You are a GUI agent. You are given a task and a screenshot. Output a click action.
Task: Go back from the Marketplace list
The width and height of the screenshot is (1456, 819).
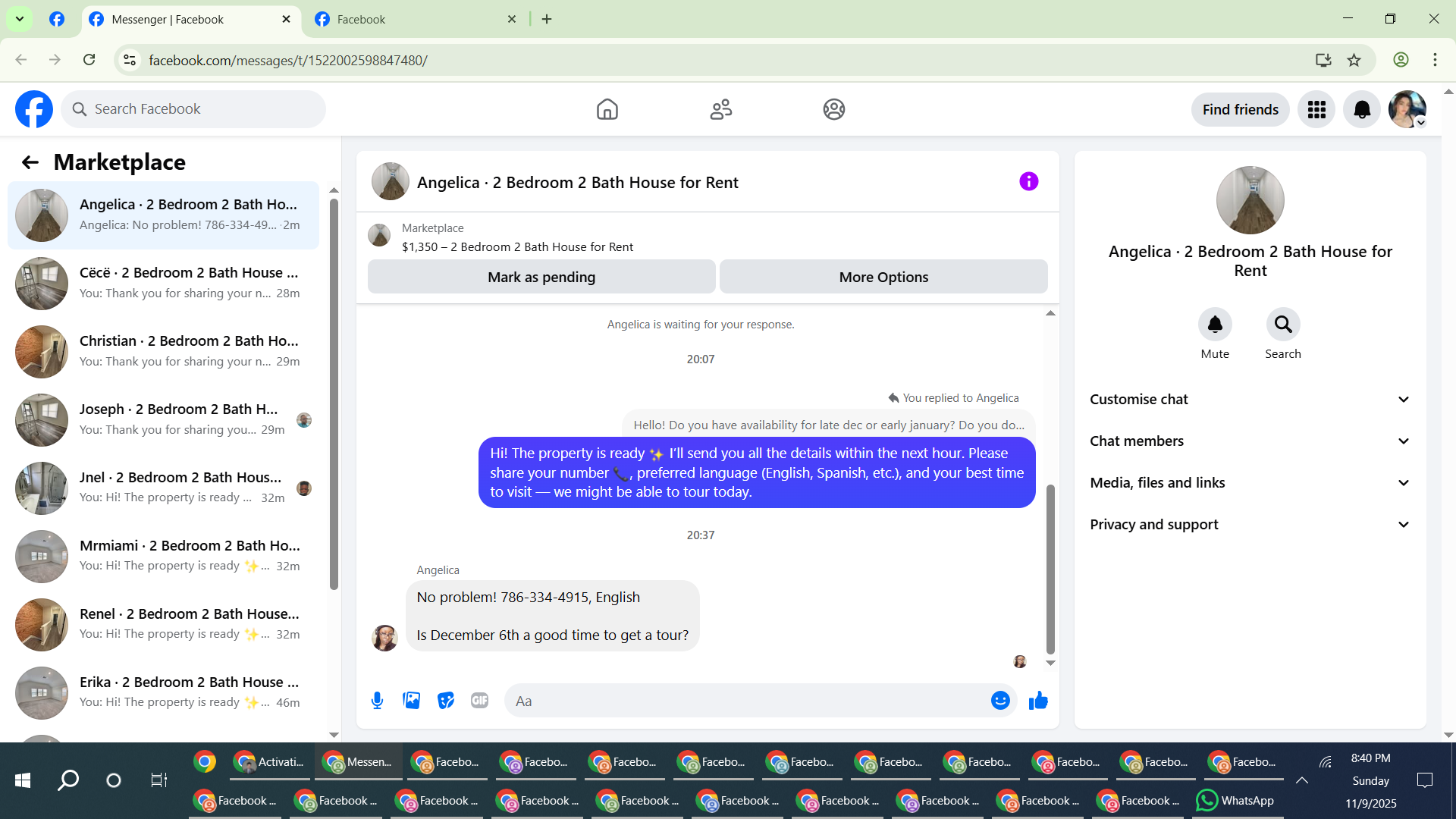tap(30, 162)
